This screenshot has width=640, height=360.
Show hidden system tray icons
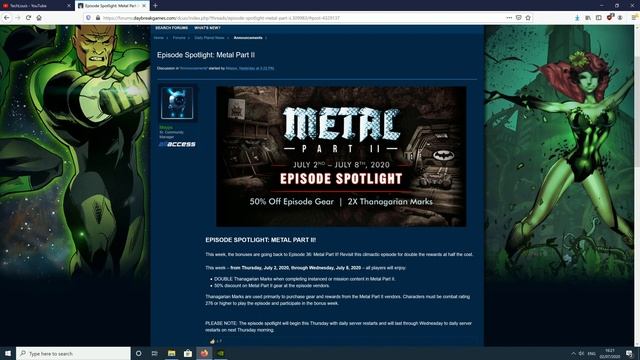tap(573, 353)
